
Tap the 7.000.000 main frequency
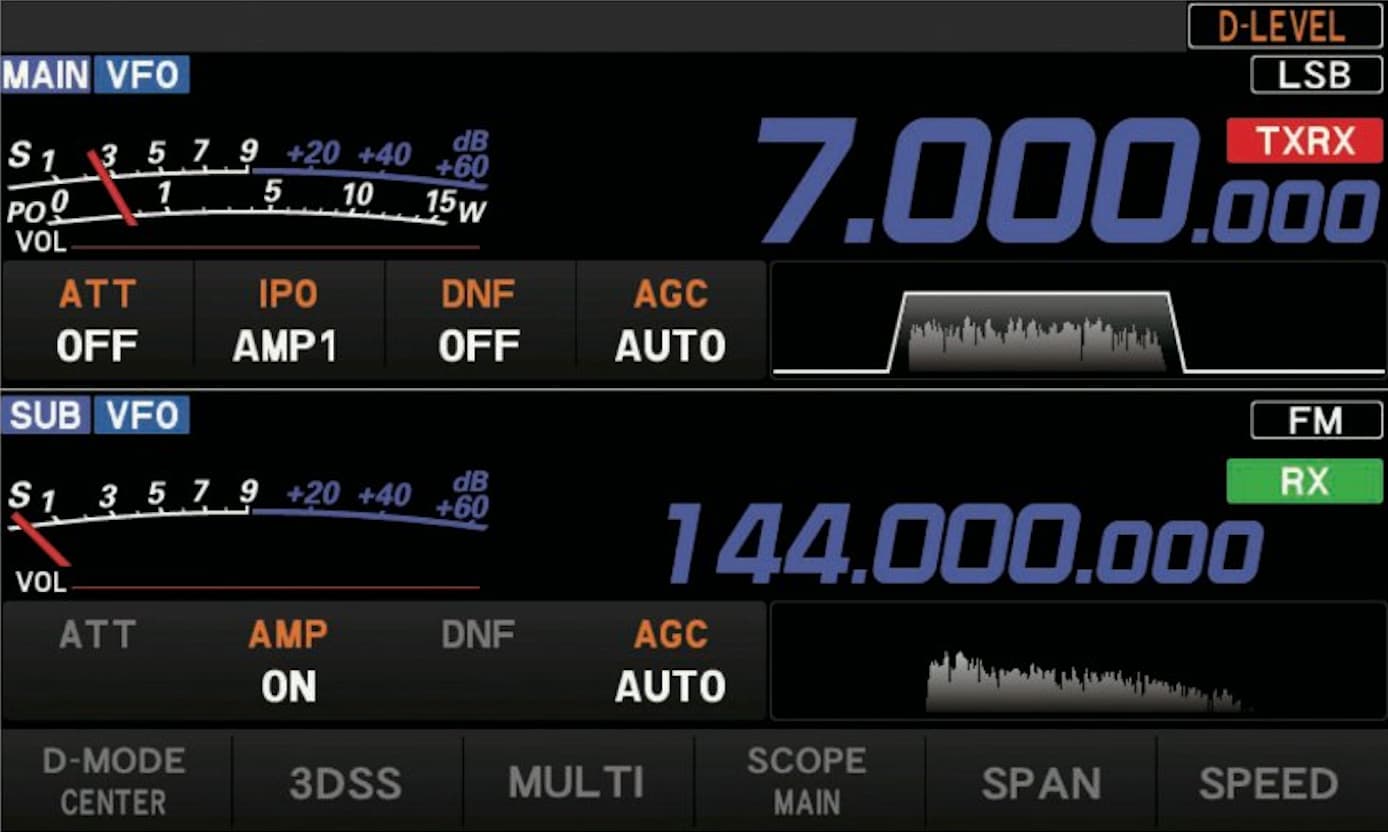pos(1067,182)
